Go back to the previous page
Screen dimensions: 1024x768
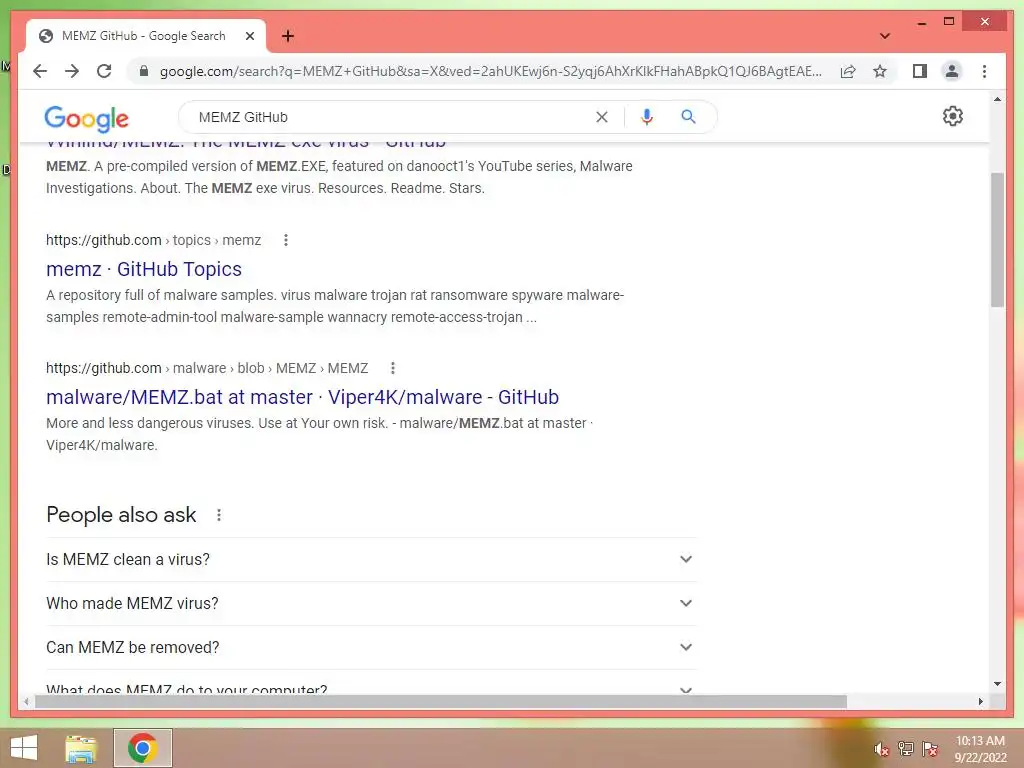coord(40,71)
